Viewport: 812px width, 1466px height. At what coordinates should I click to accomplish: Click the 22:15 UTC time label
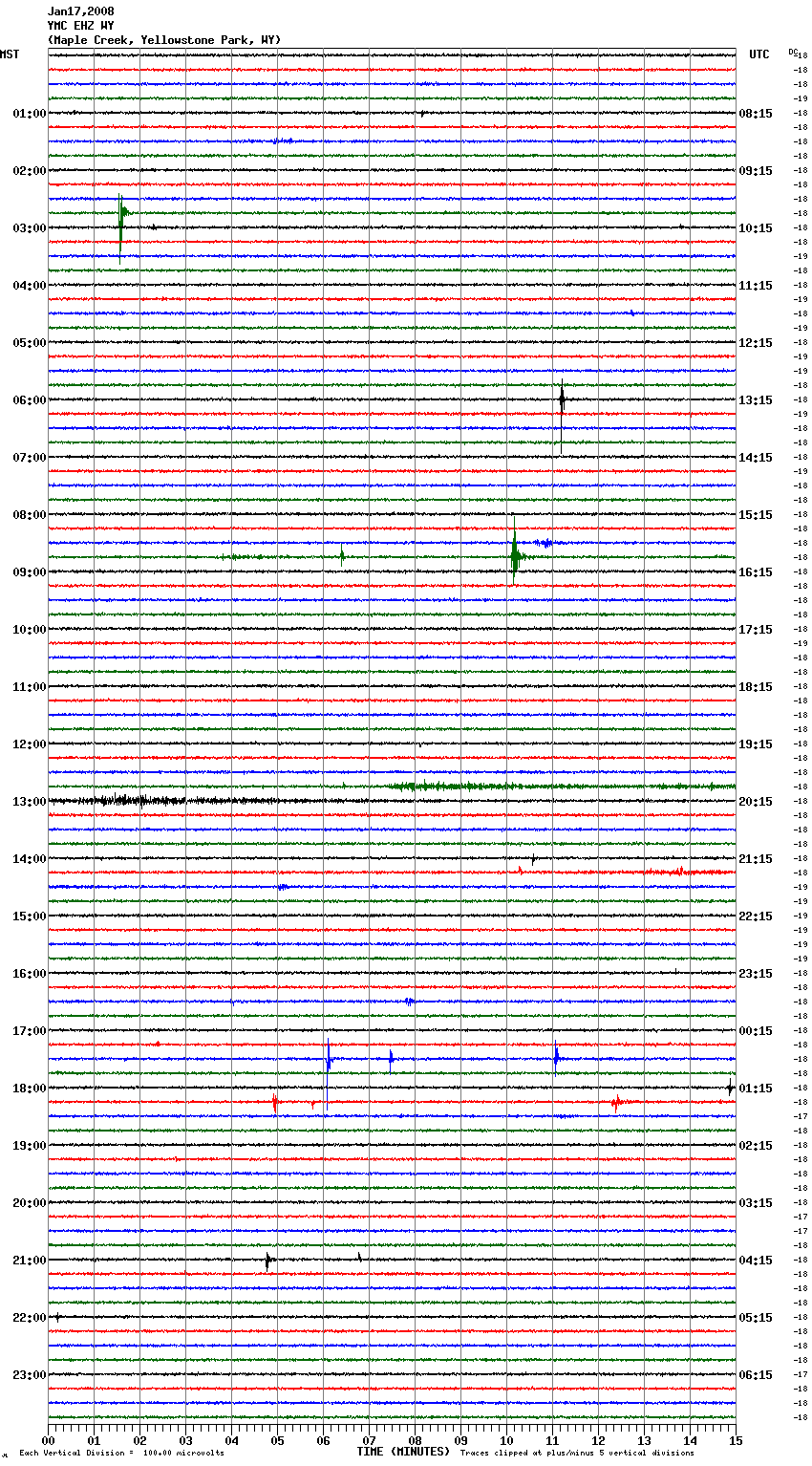pyautogui.click(x=756, y=916)
